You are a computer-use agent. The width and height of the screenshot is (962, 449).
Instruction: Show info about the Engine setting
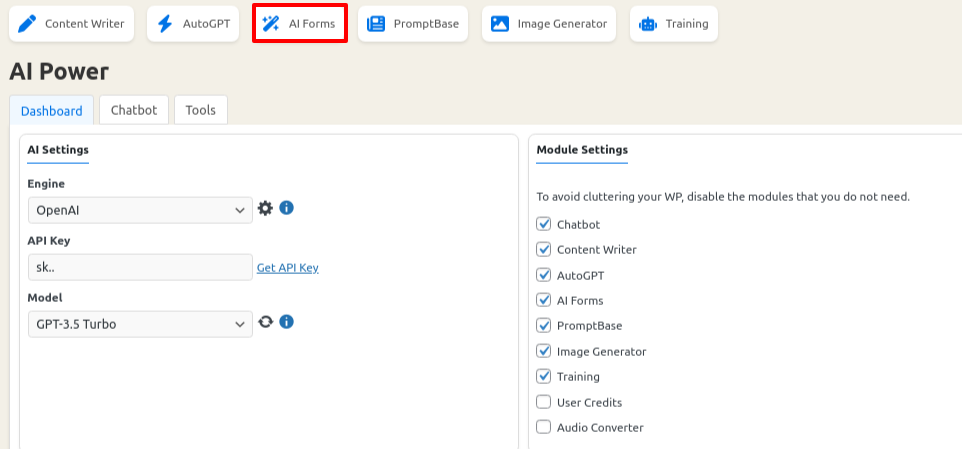click(287, 208)
